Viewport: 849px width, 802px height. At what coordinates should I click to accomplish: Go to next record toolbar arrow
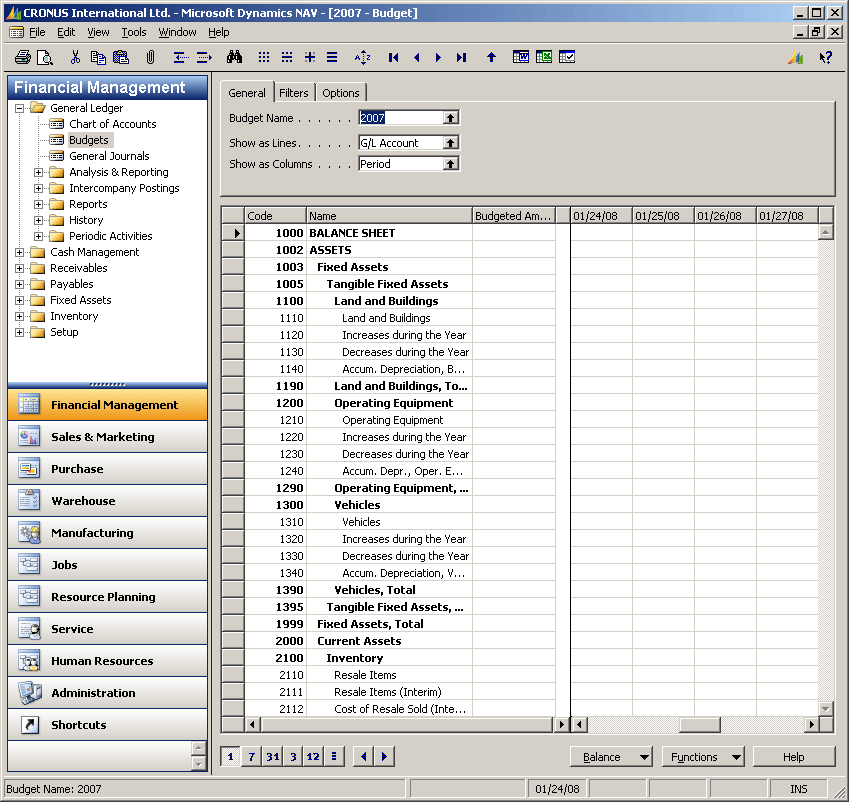(x=438, y=57)
